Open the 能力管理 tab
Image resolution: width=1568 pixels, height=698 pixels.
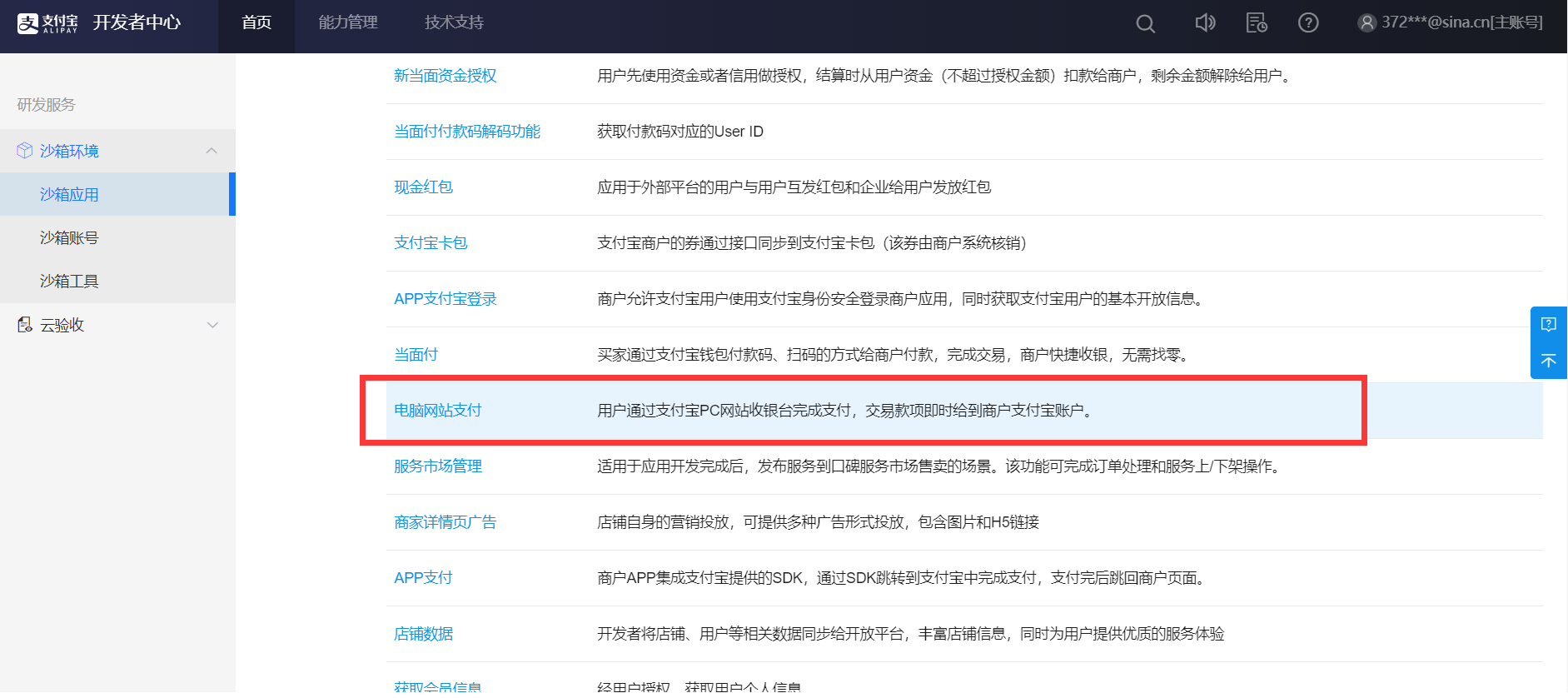(348, 22)
